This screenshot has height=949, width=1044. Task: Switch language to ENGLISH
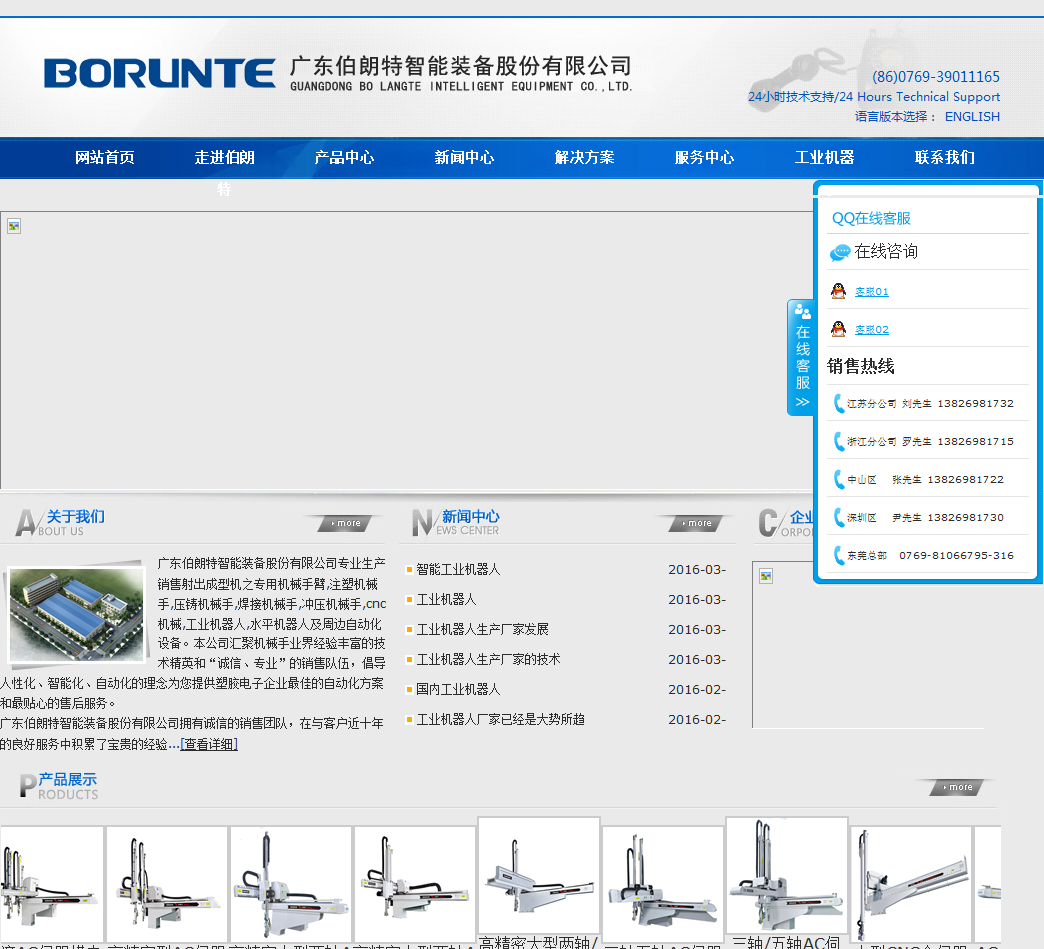[x=972, y=117]
